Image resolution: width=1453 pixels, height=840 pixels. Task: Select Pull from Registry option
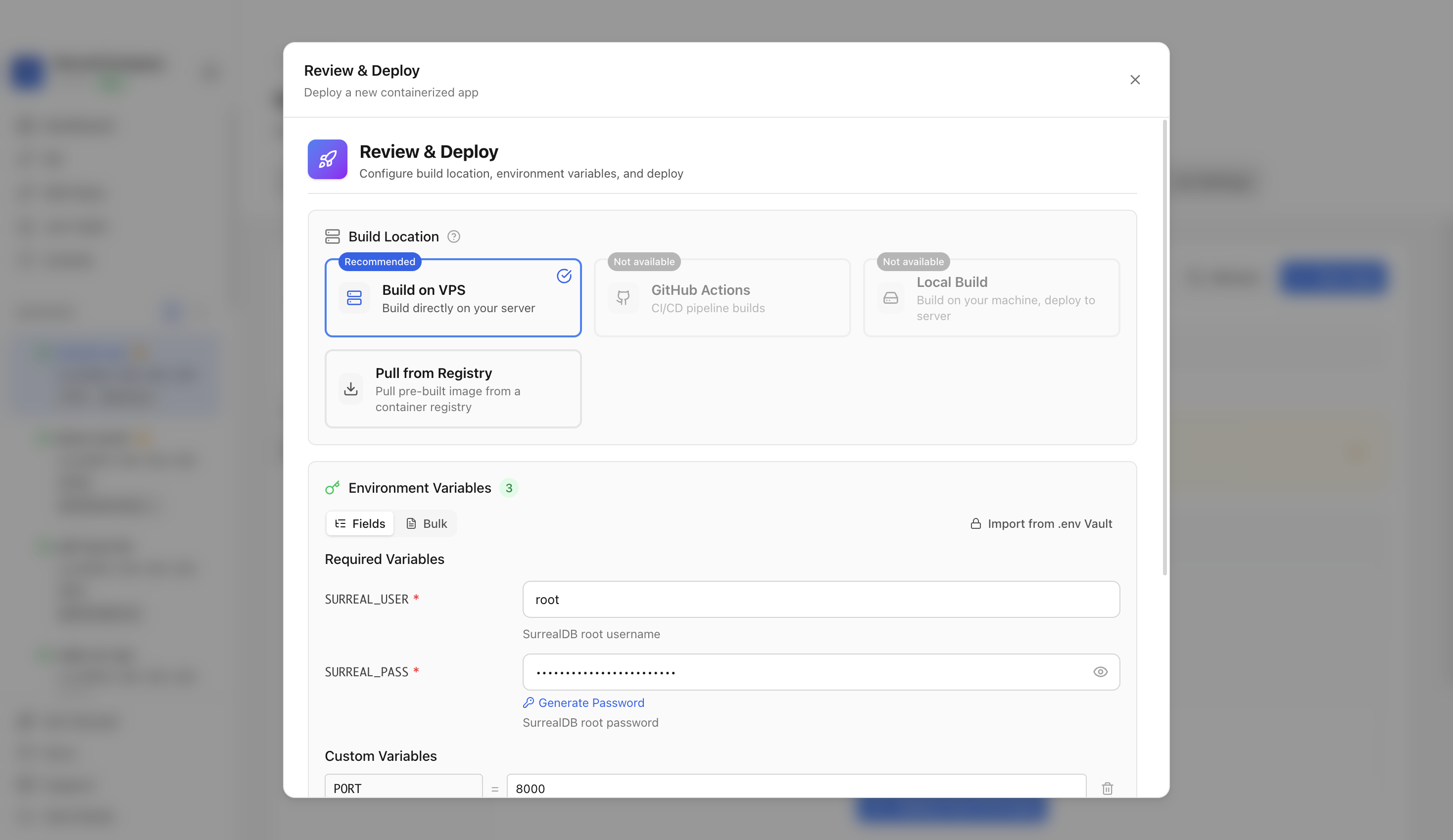453,388
